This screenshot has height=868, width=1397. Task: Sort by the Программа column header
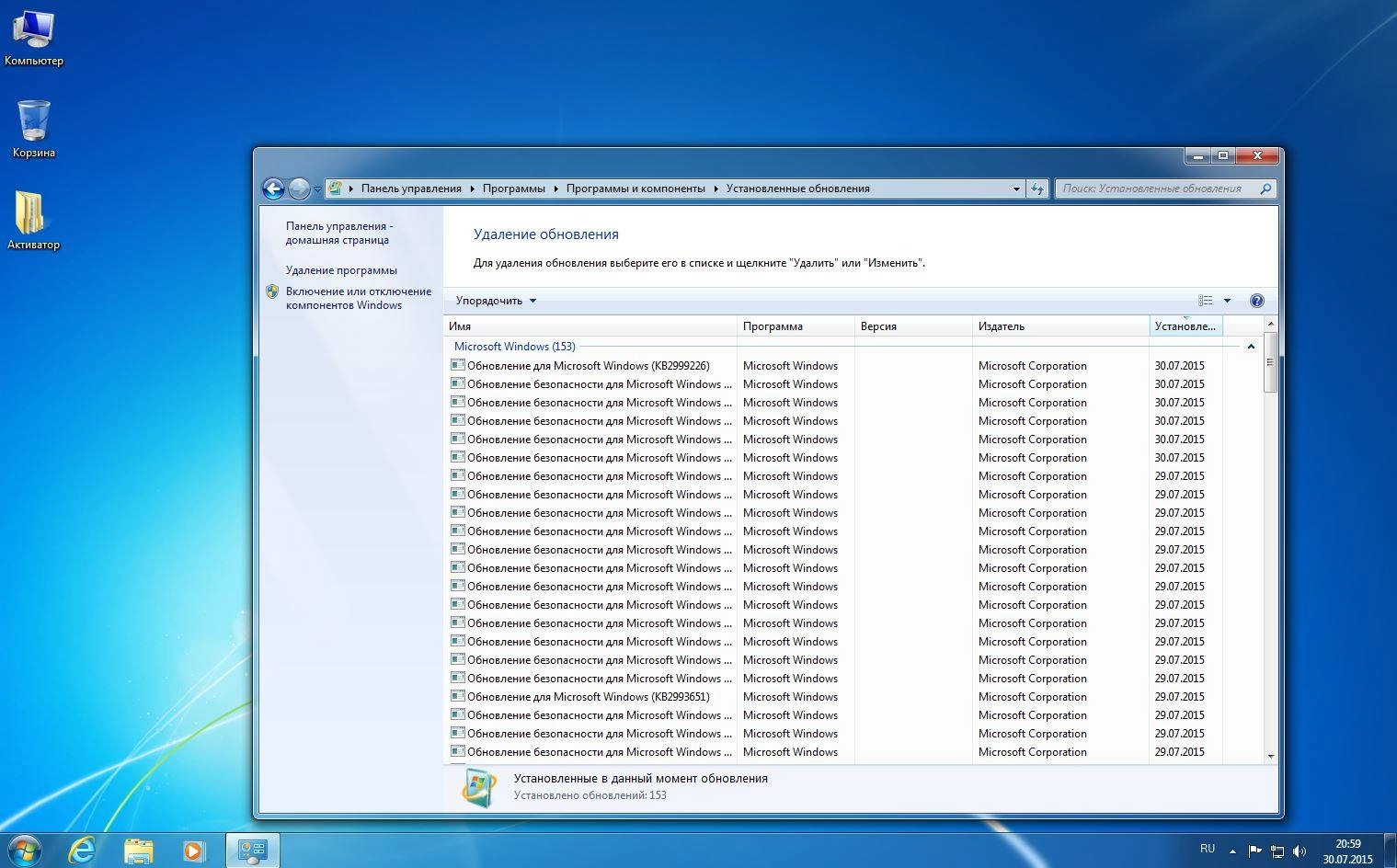796,326
